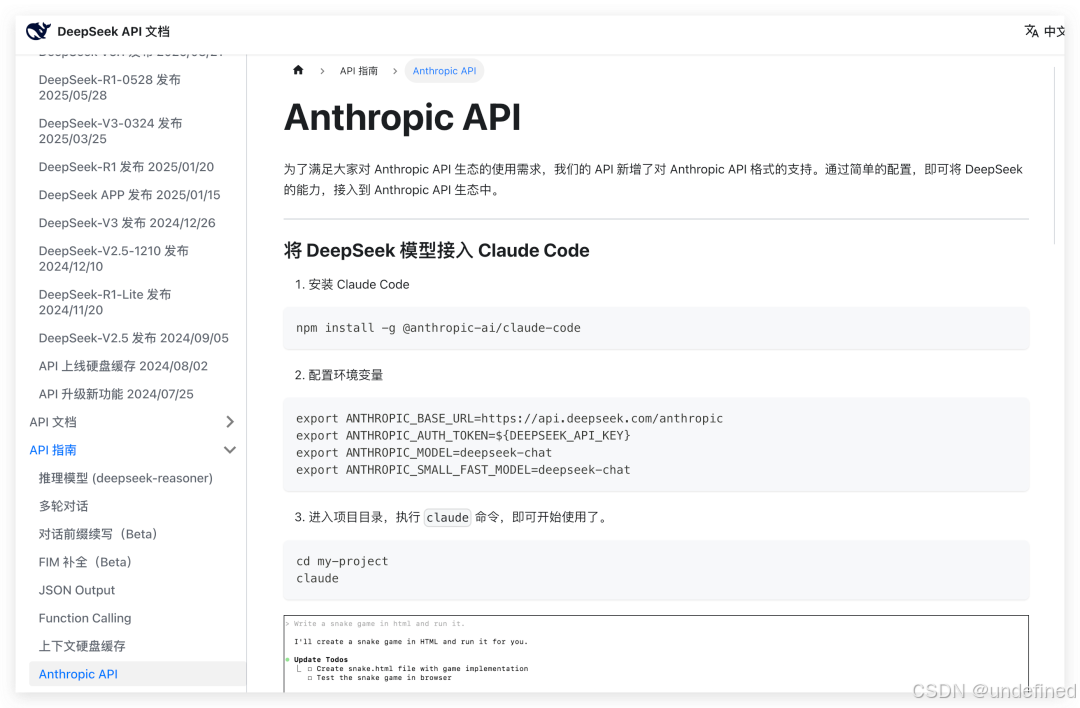Open DeepSeek-V3-0324 发布 2025/03/25 entry

point(110,131)
